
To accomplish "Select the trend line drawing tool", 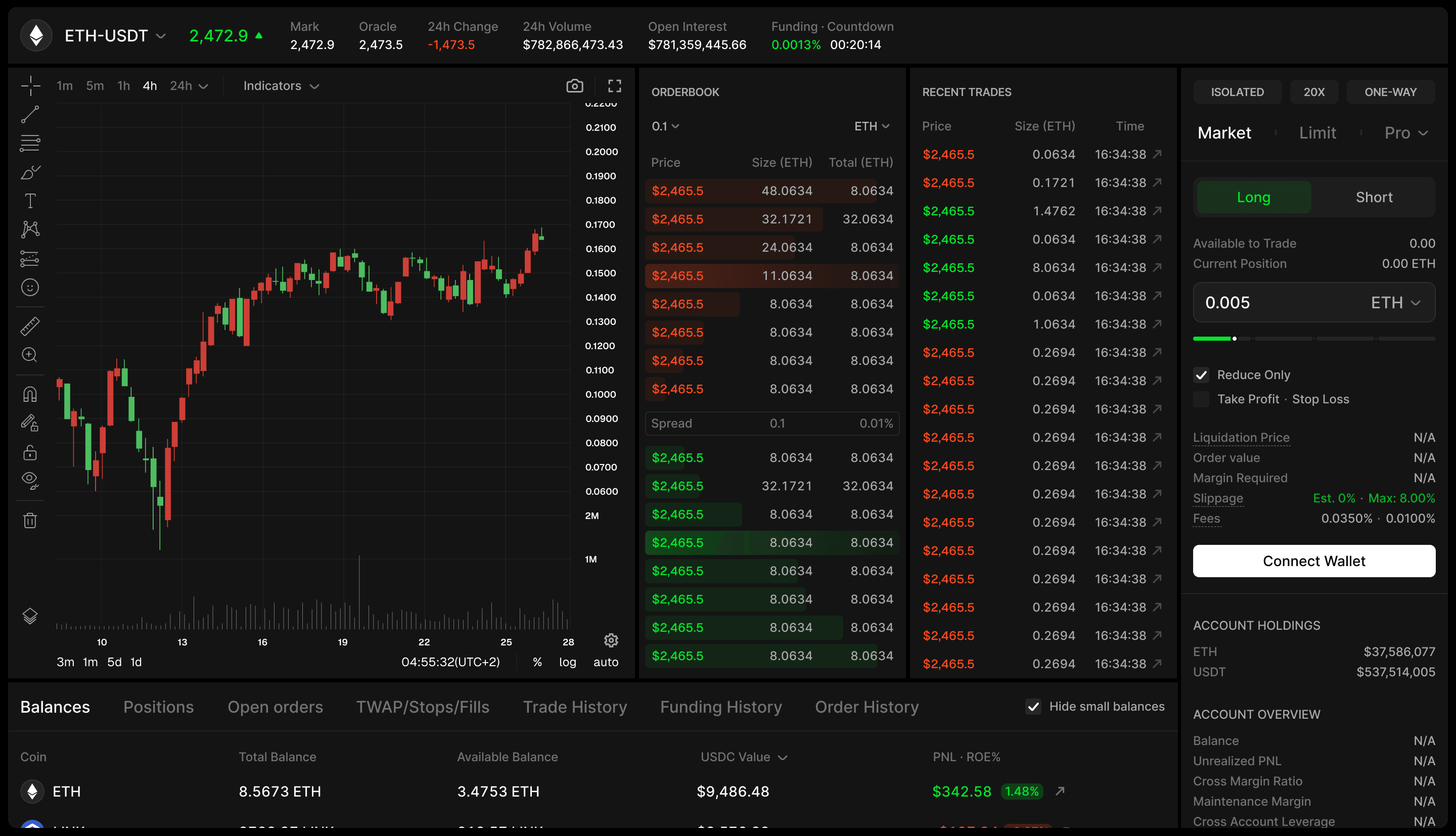I will coord(30,114).
